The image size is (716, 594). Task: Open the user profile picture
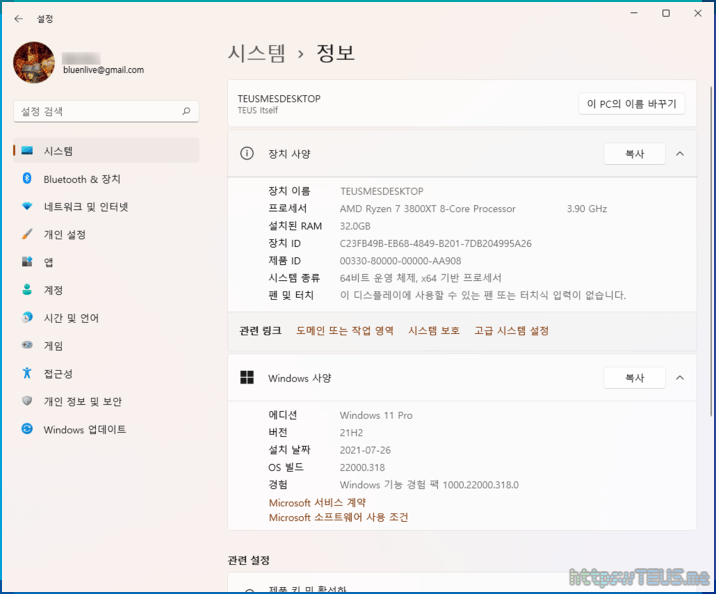click(34, 63)
